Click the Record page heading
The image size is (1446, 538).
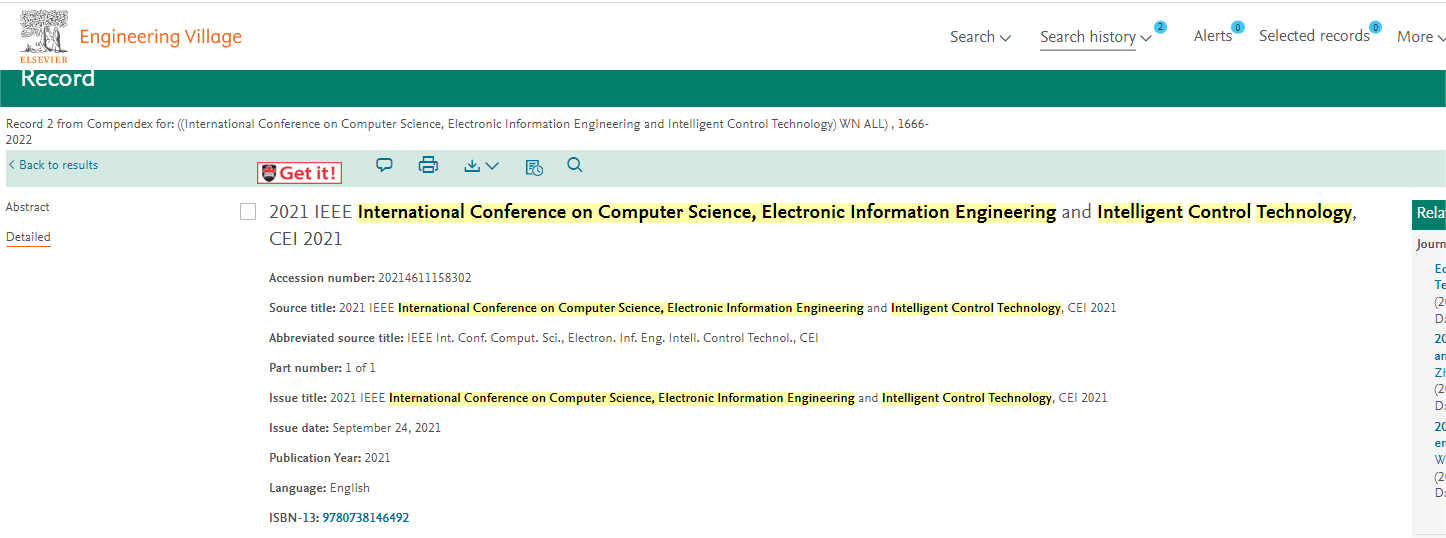pyautogui.click(x=58, y=79)
